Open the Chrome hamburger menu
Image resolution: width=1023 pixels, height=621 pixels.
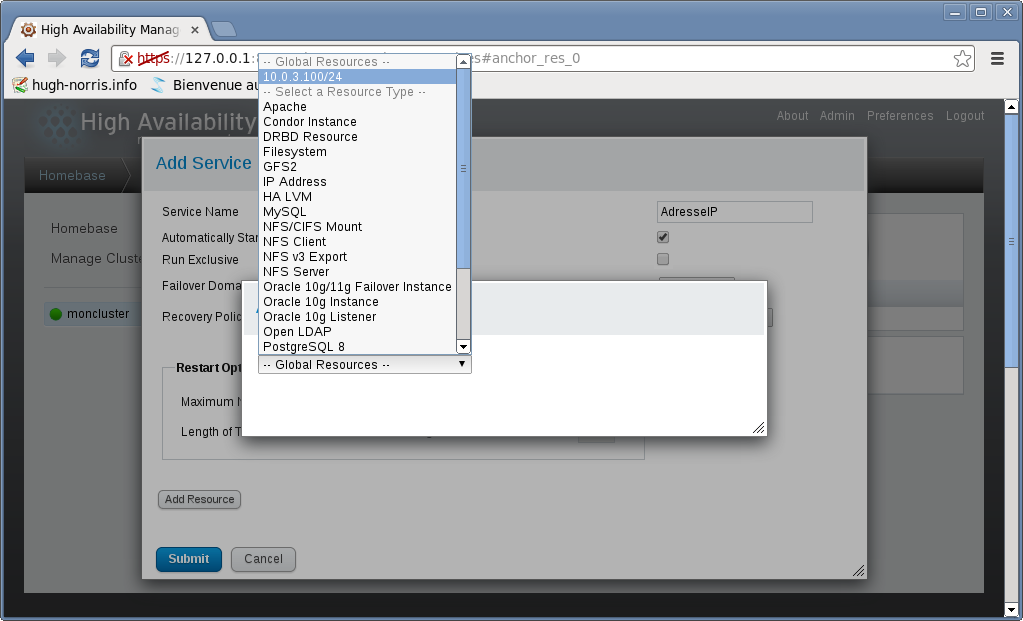997,59
